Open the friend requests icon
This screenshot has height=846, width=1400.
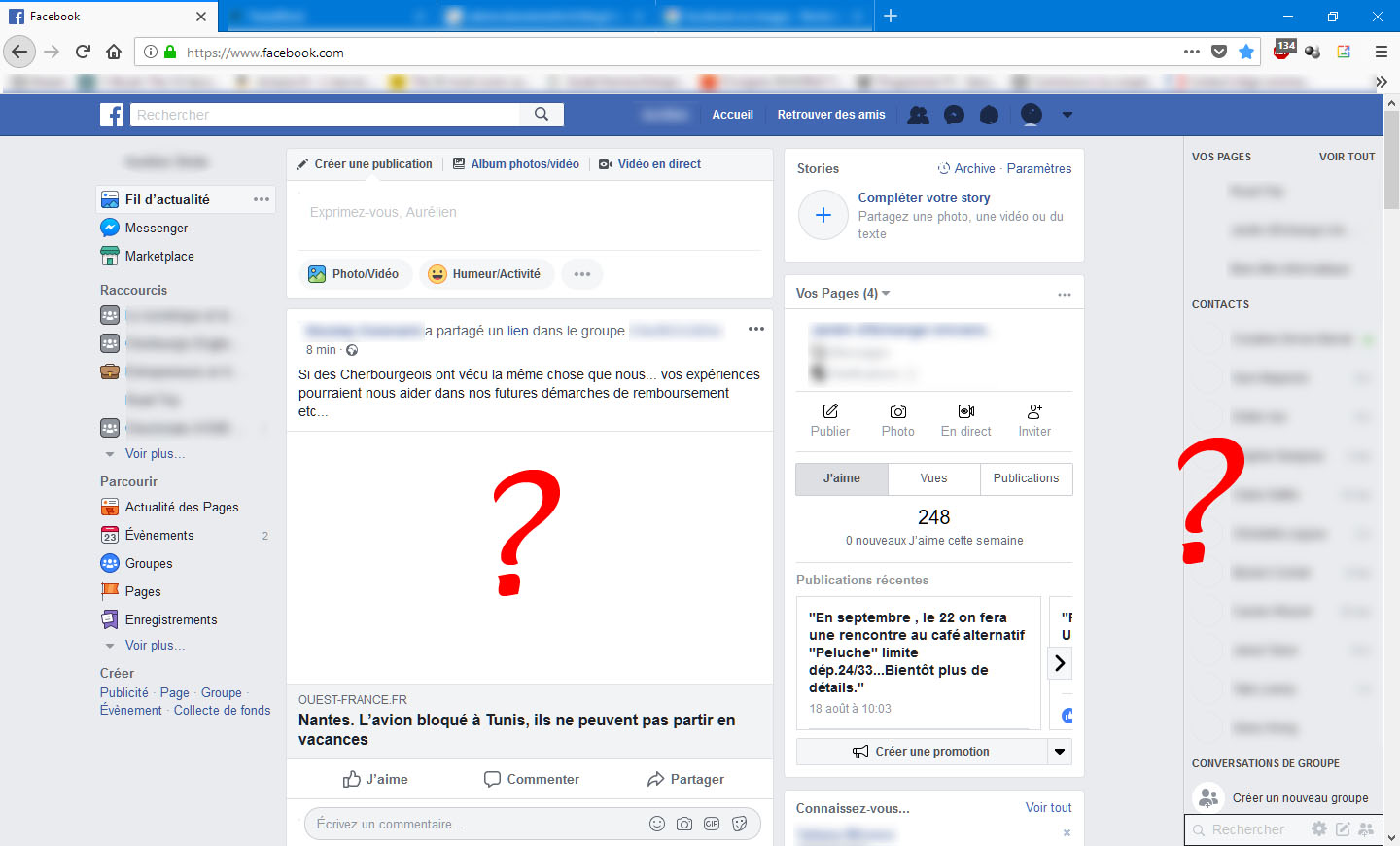tap(918, 115)
